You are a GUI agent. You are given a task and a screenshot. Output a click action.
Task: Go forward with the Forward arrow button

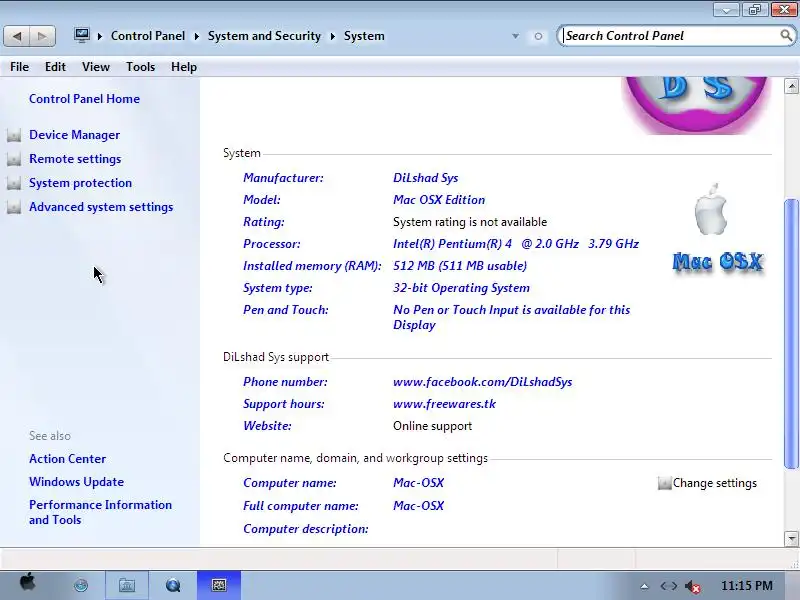tap(42, 36)
